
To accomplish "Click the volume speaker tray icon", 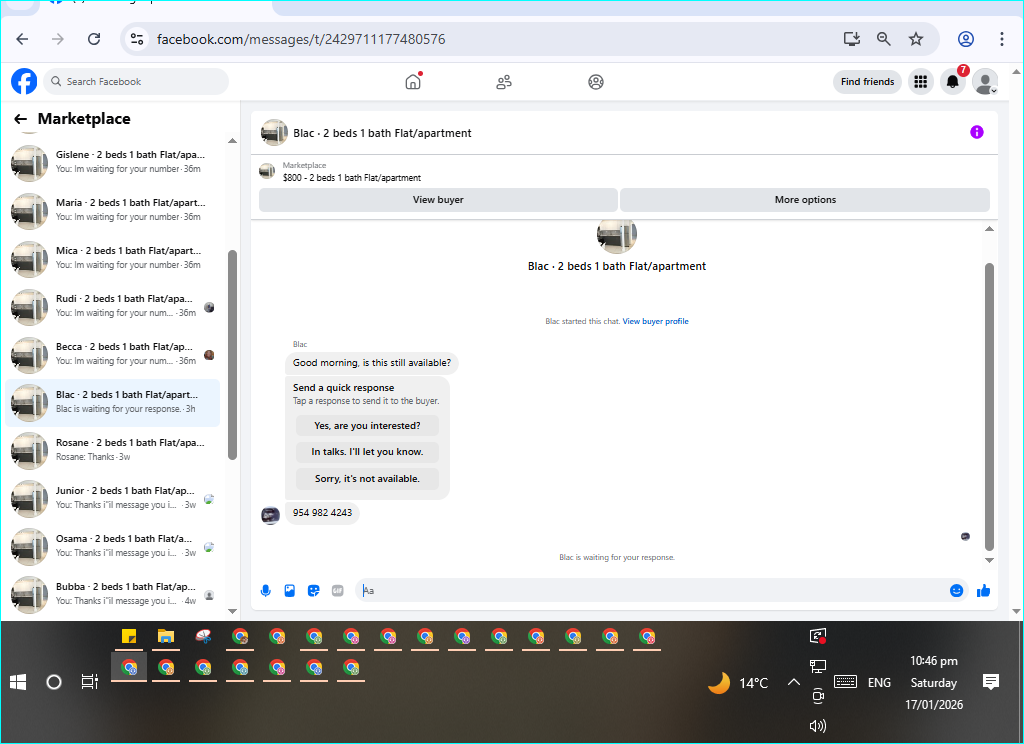I will click(x=818, y=726).
